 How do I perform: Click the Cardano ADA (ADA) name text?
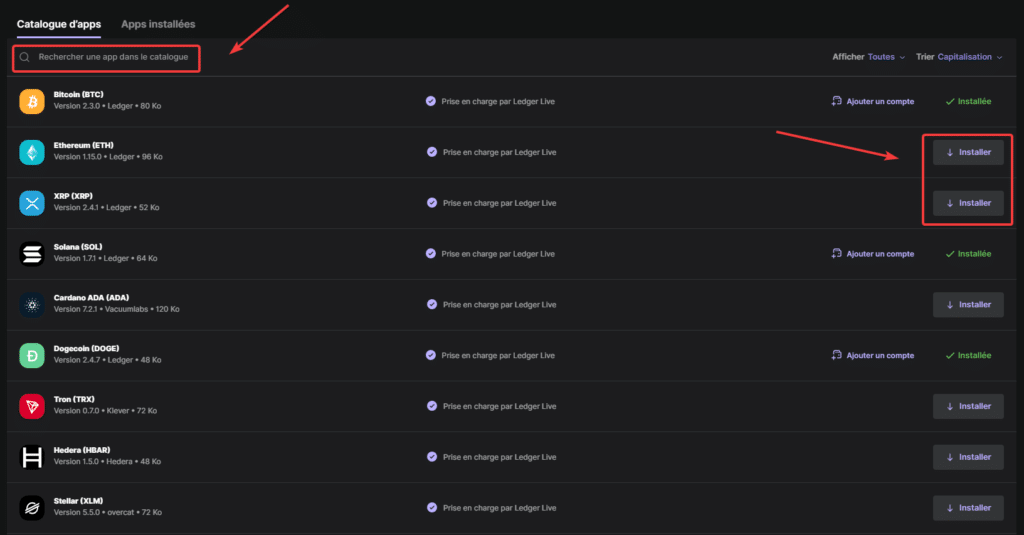[x=91, y=298]
